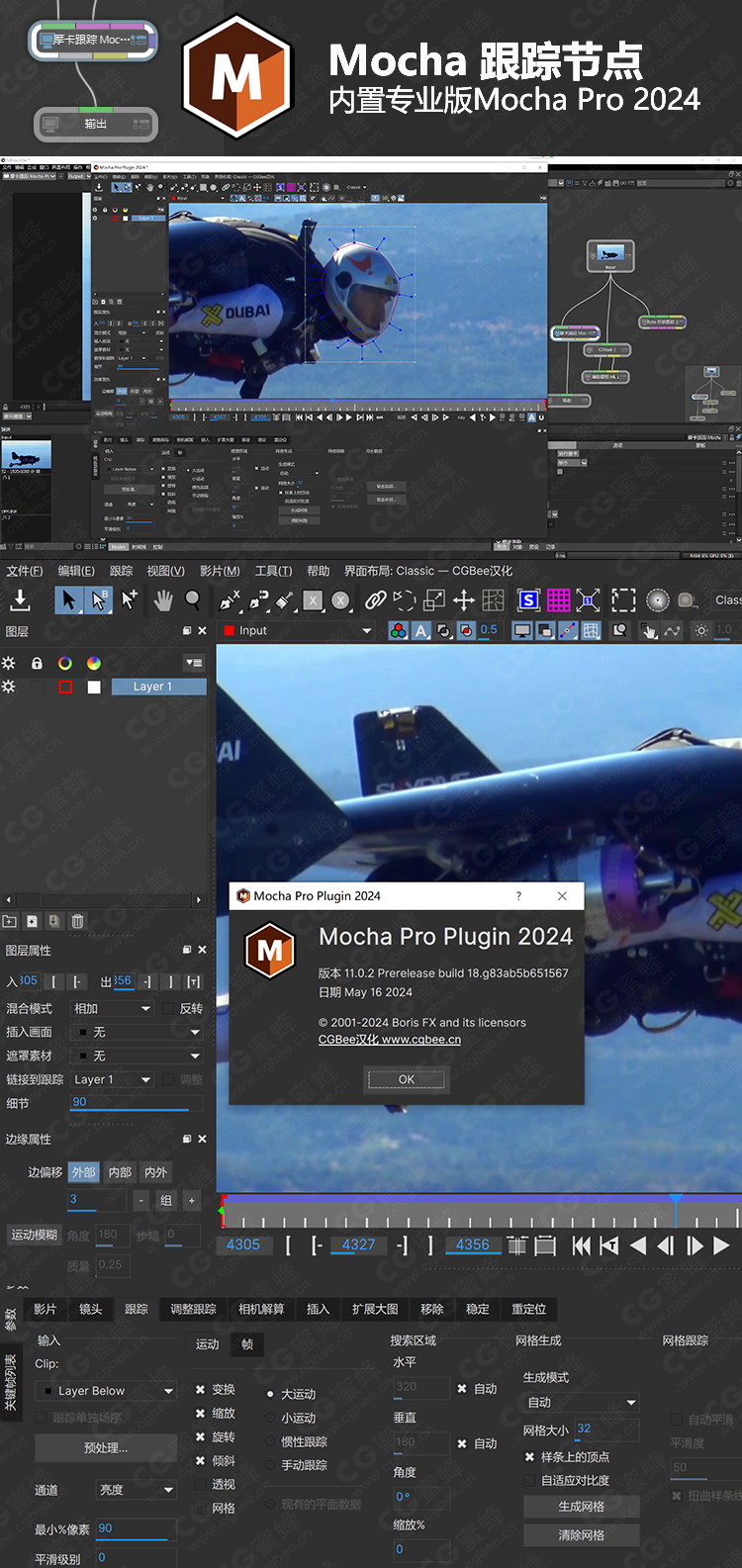
Task: Click the 清除网格 button
Action: pyautogui.click(x=581, y=1535)
